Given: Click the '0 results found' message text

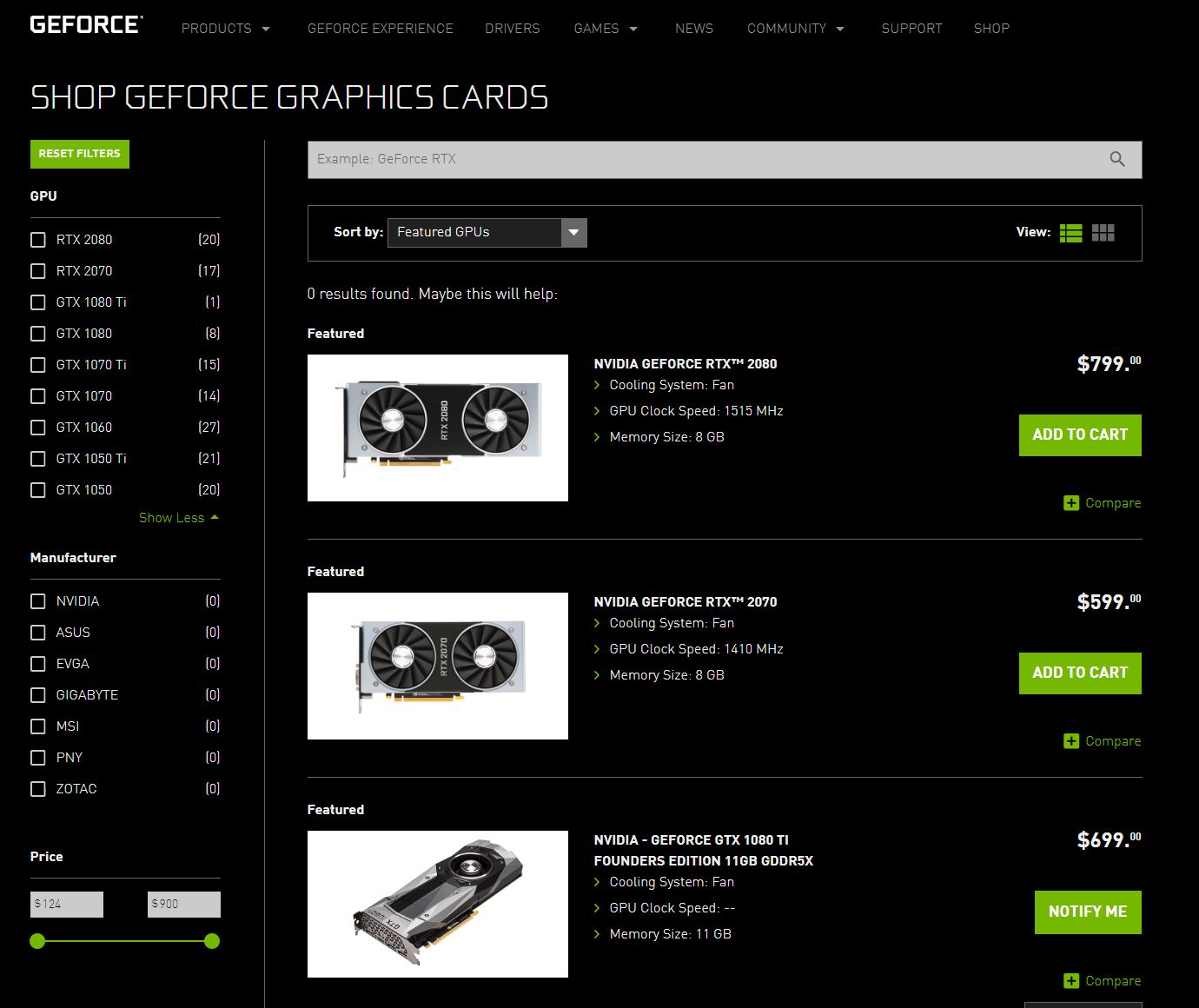Looking at the screenshot, I should tap(433, 294).
